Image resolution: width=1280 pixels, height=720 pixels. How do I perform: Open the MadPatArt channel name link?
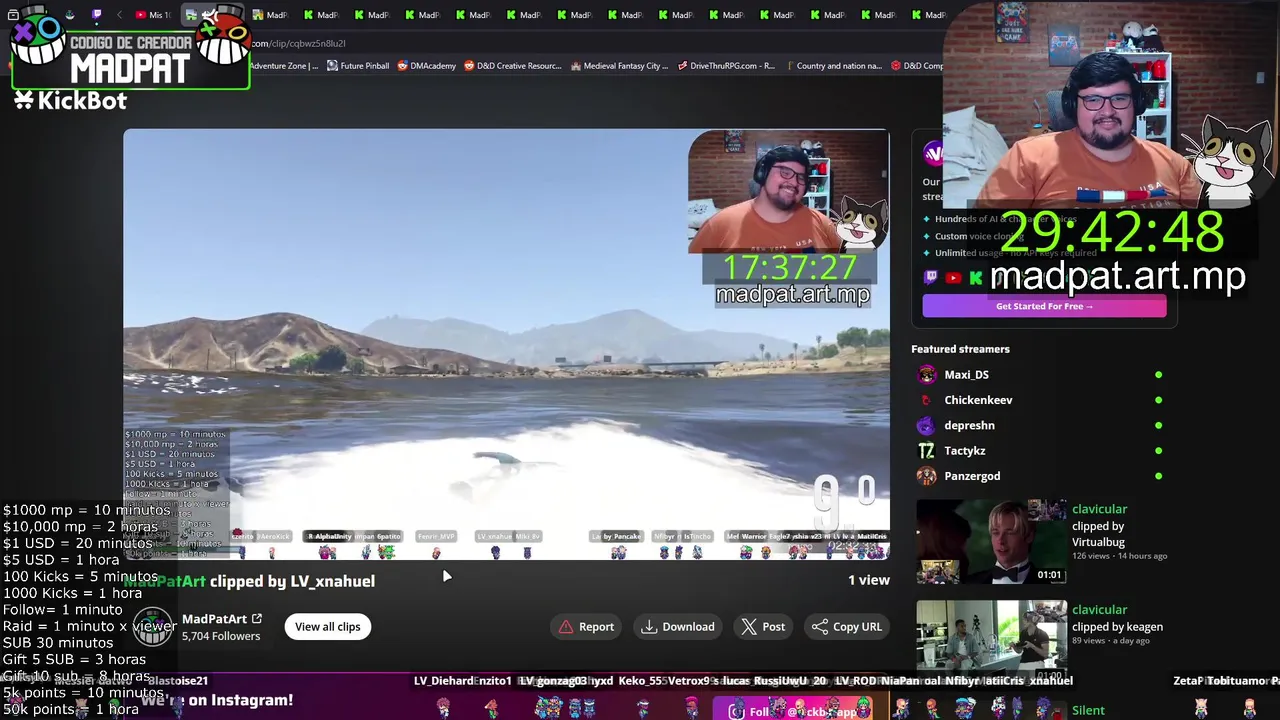[214, 619]
